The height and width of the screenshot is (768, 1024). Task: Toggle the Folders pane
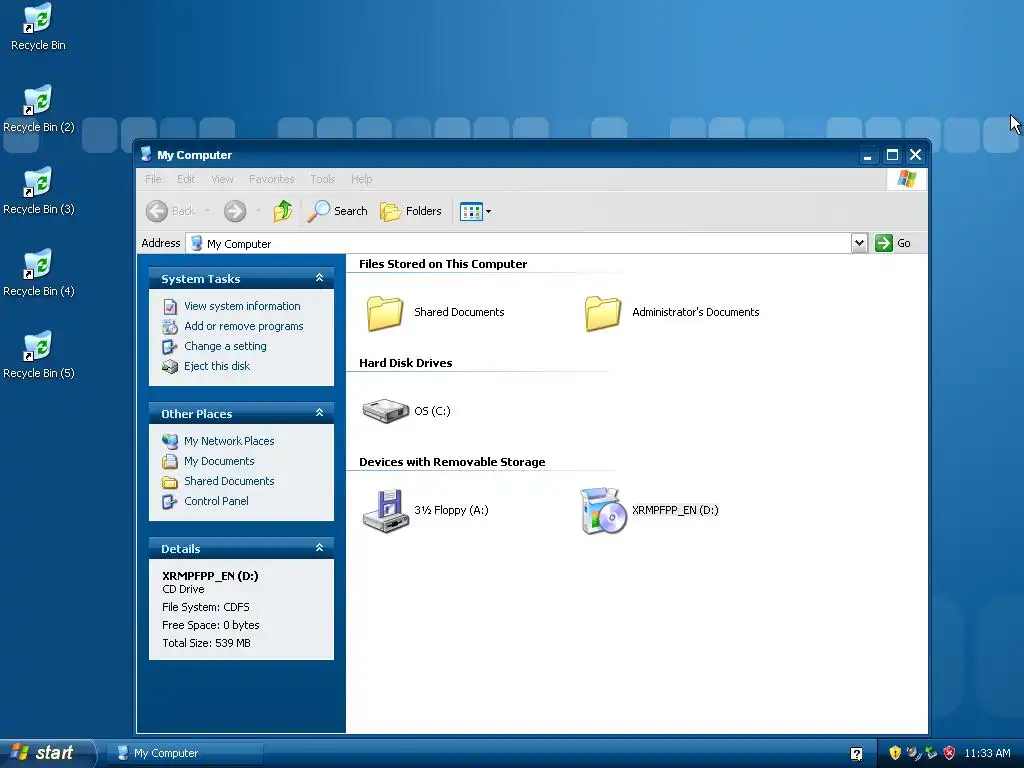[x=411, y=211]
